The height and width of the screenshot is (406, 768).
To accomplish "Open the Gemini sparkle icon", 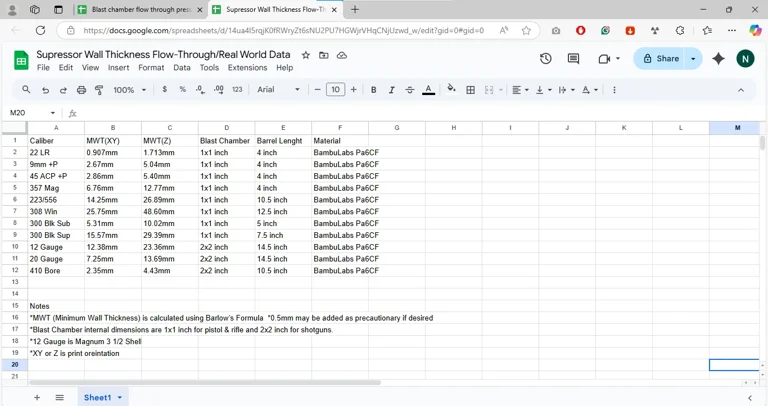I will coord(718,59).
